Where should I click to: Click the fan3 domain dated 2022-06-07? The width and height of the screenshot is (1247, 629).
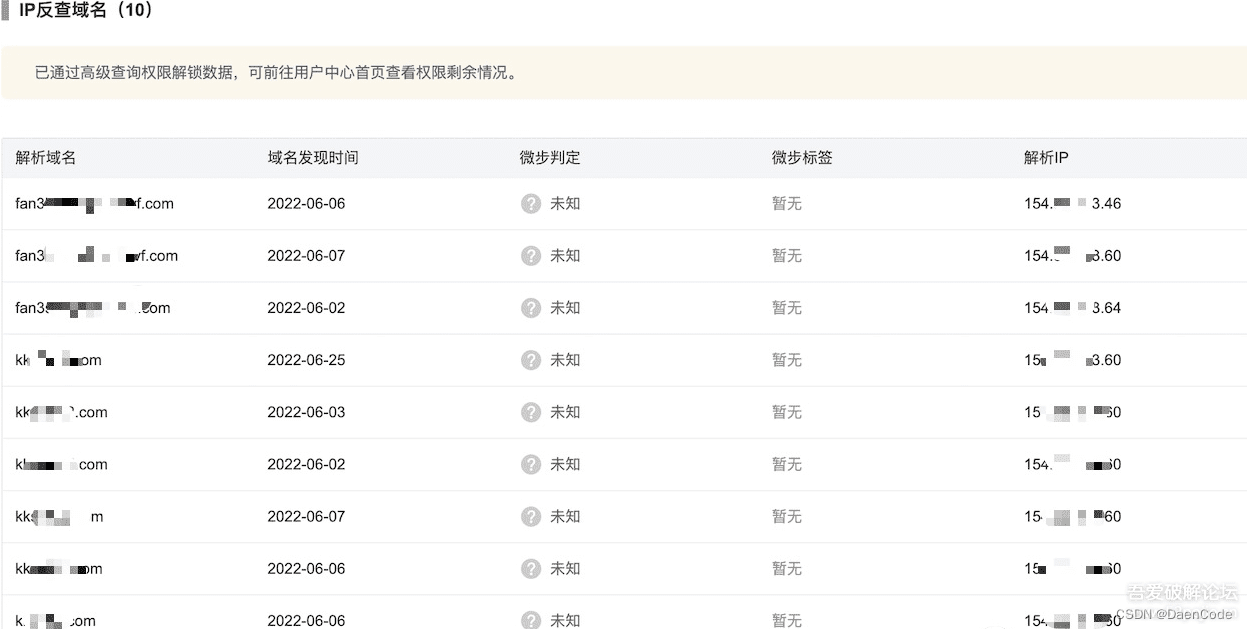96,256
